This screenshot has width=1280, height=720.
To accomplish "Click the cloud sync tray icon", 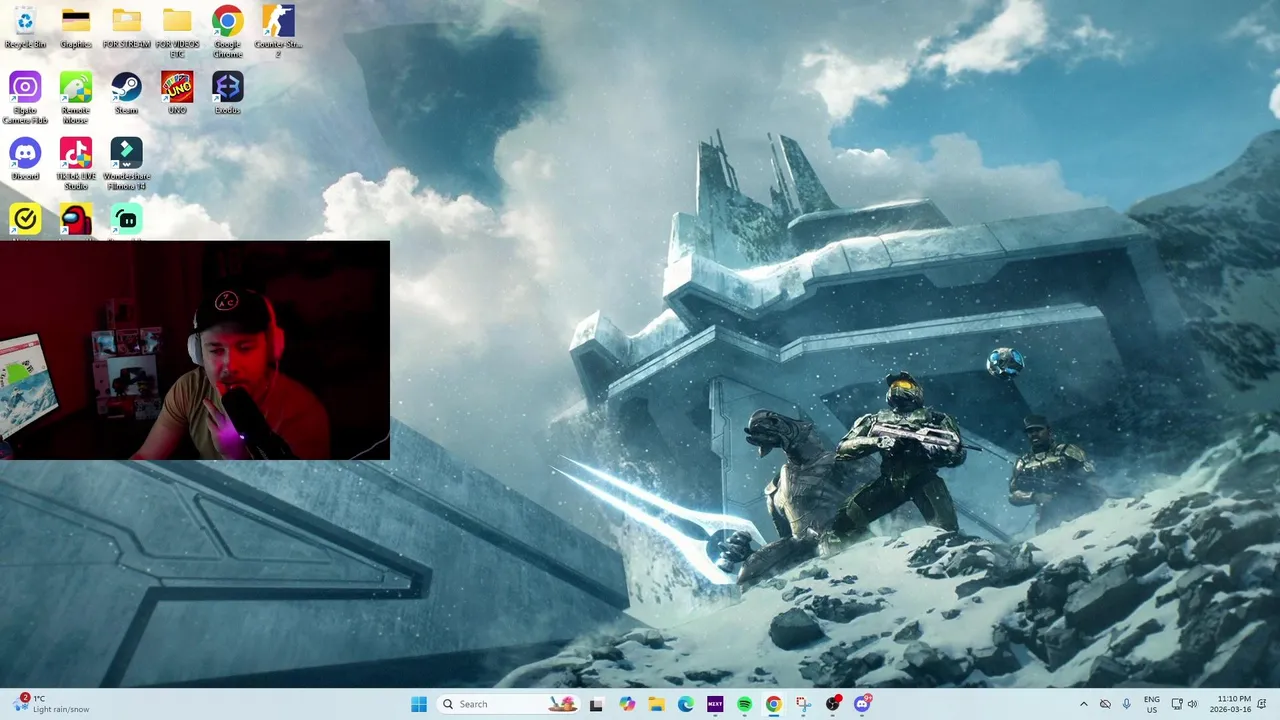I will (x=1105, y=704).
